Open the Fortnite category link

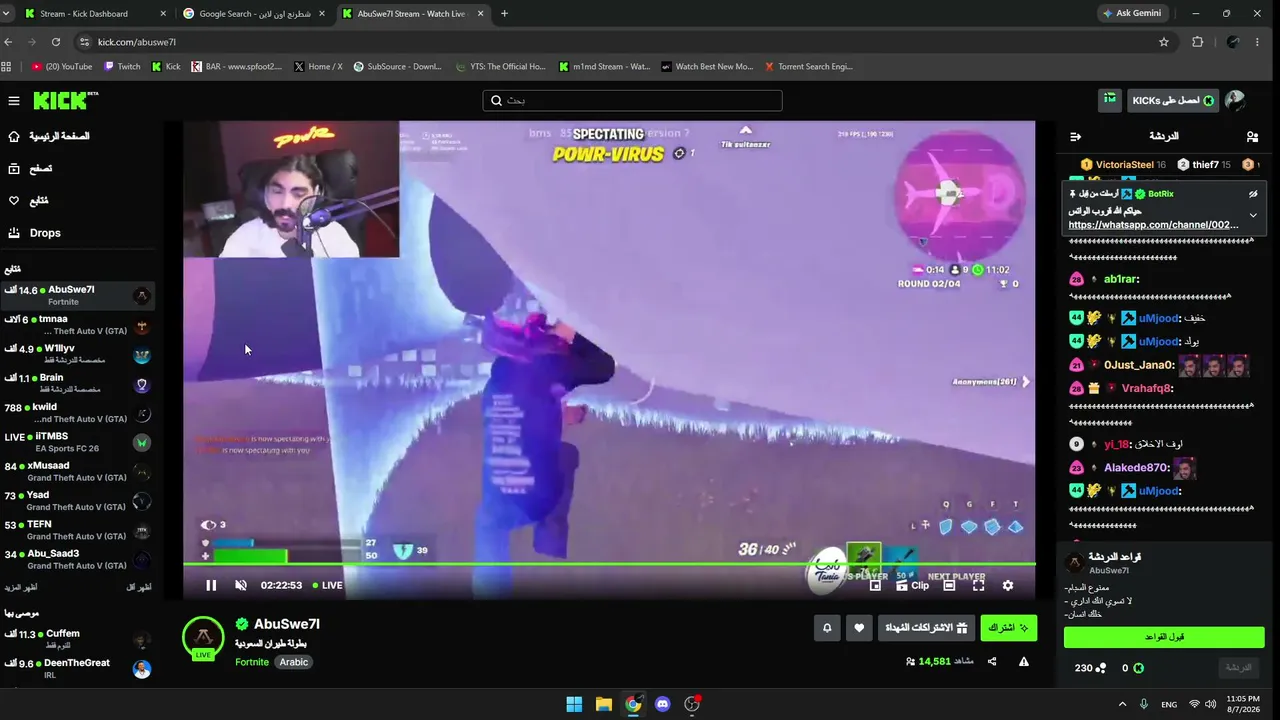tap(252, 662)
